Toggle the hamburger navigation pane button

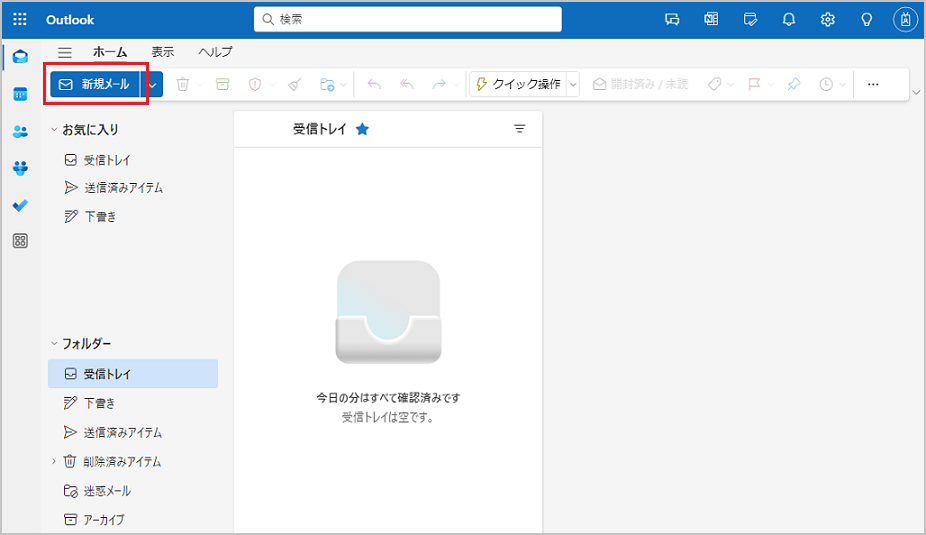coord(65,52)
